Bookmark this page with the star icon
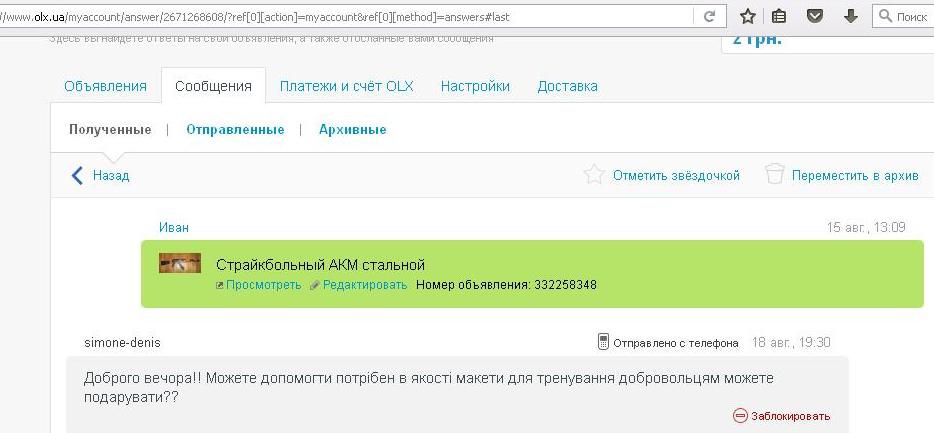The image size is (934, 433). point(748,17)
